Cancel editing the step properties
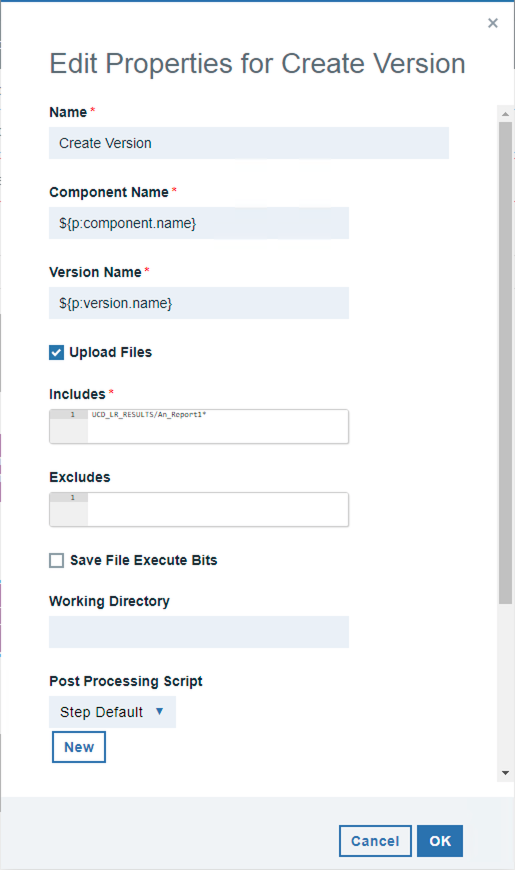Screen dimensions: 515x870 click(375, 841)
